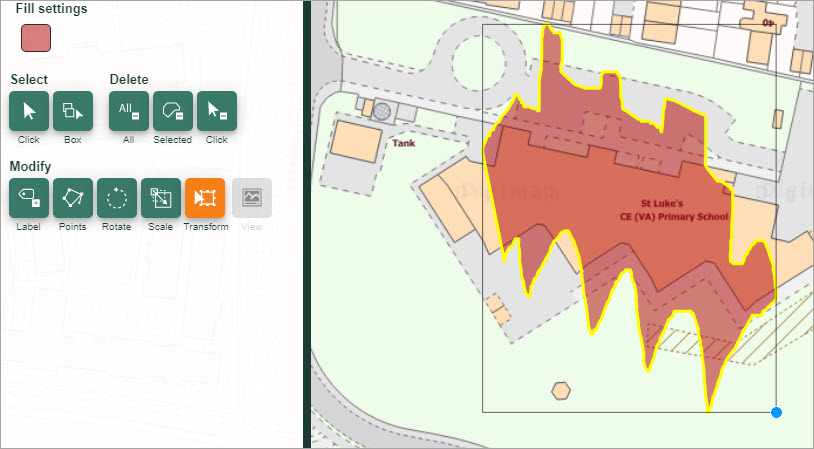Viewport: 814px width, 449px height.
Task: Select the small hexagon shape on the map
Action: coord(561,391)
